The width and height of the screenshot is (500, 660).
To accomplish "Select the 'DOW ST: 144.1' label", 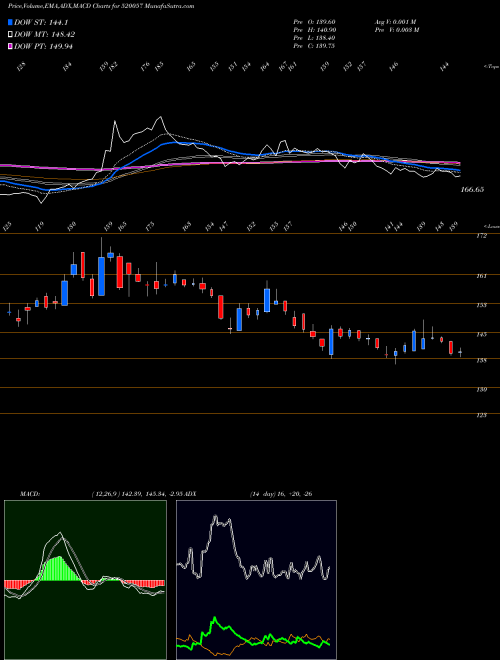I will [x=41, y=22].
